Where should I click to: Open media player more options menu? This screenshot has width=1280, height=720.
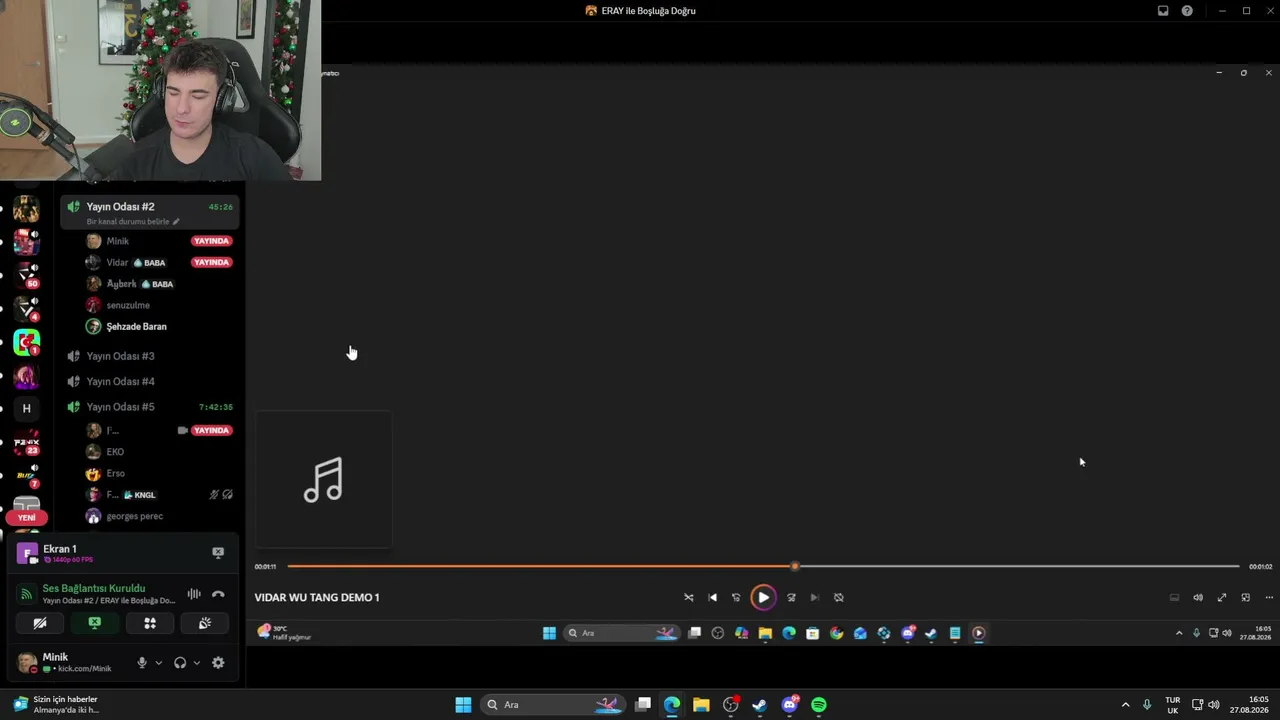[1269, 597]
